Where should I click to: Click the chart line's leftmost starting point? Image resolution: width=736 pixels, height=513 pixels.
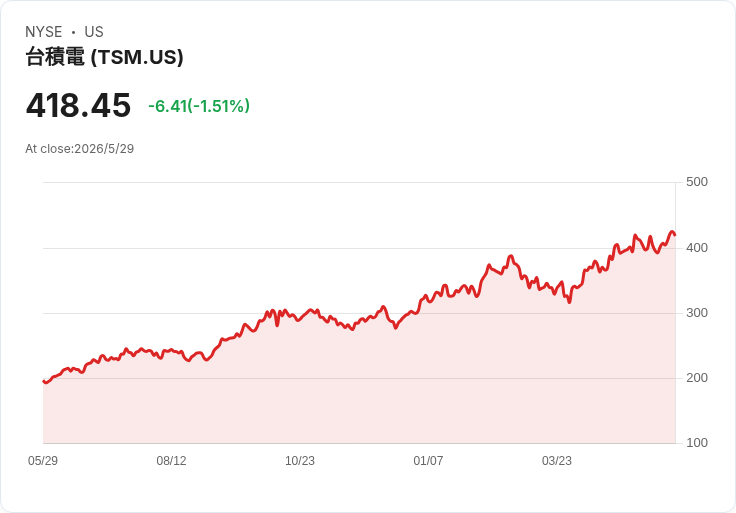point(44,381)
